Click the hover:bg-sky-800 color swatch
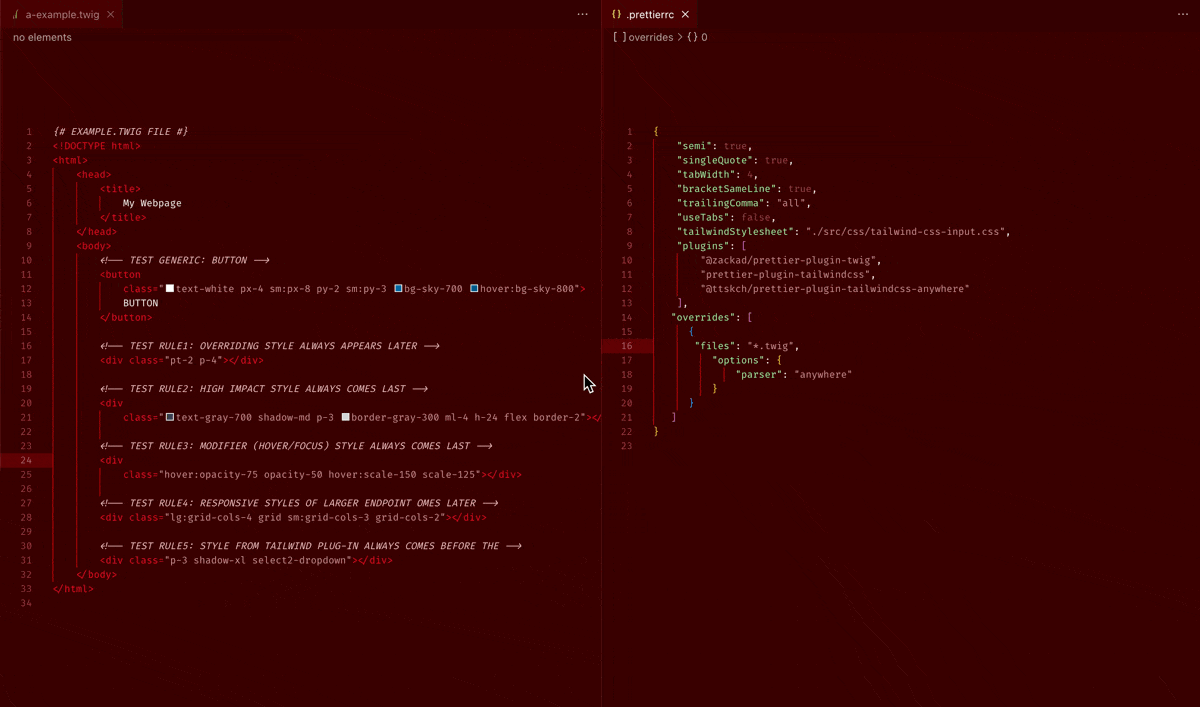Screen dimensions: 1200x707 tap(474, 289)
